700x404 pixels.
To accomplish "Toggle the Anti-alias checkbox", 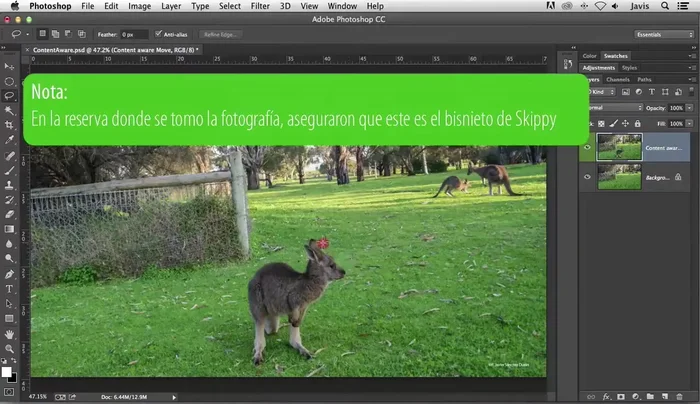I will 157,34.
